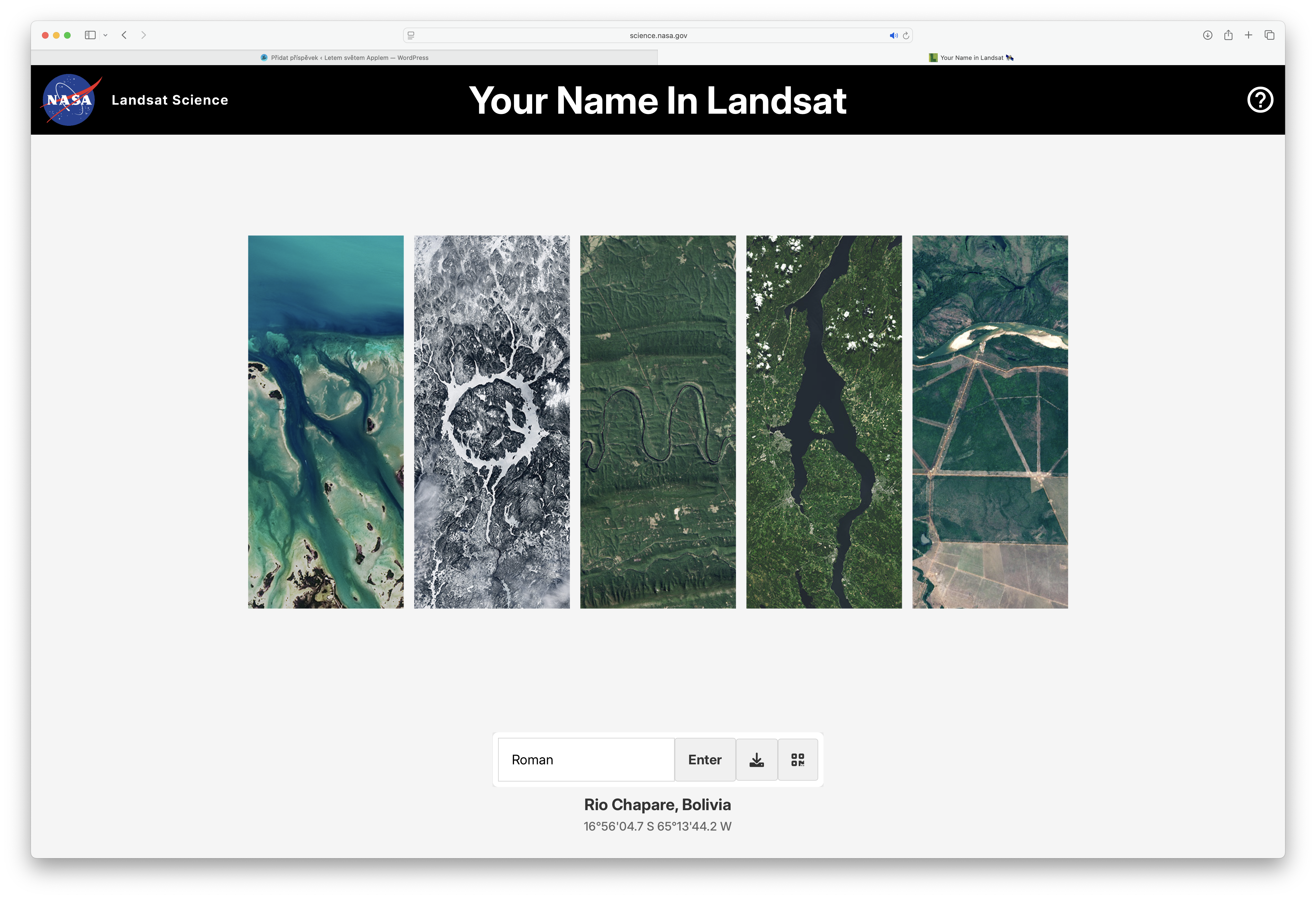
Task: Show the QR code for this name
Action: tap(797, 760)
